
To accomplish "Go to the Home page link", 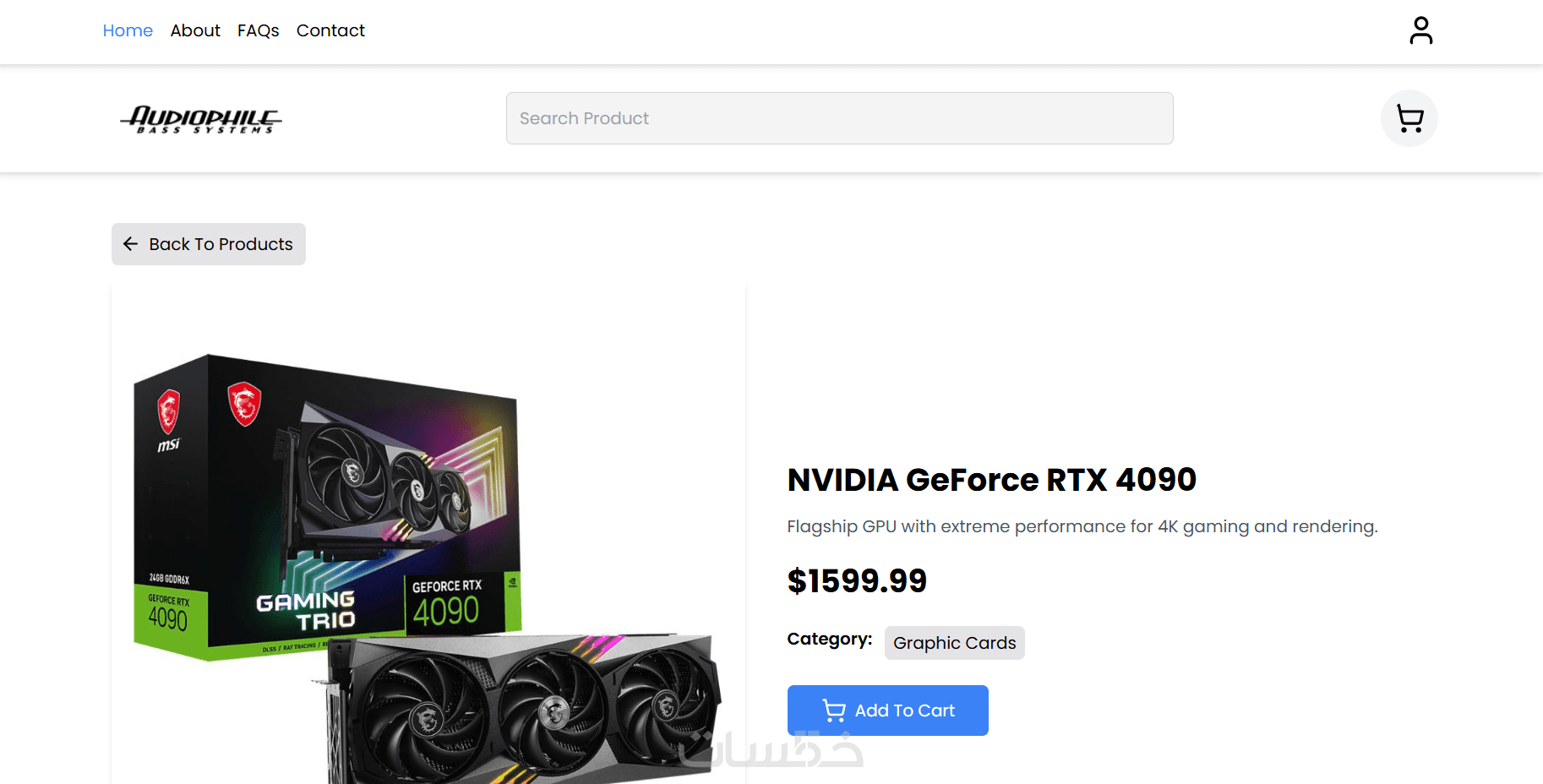I will (x=128, y=30).
